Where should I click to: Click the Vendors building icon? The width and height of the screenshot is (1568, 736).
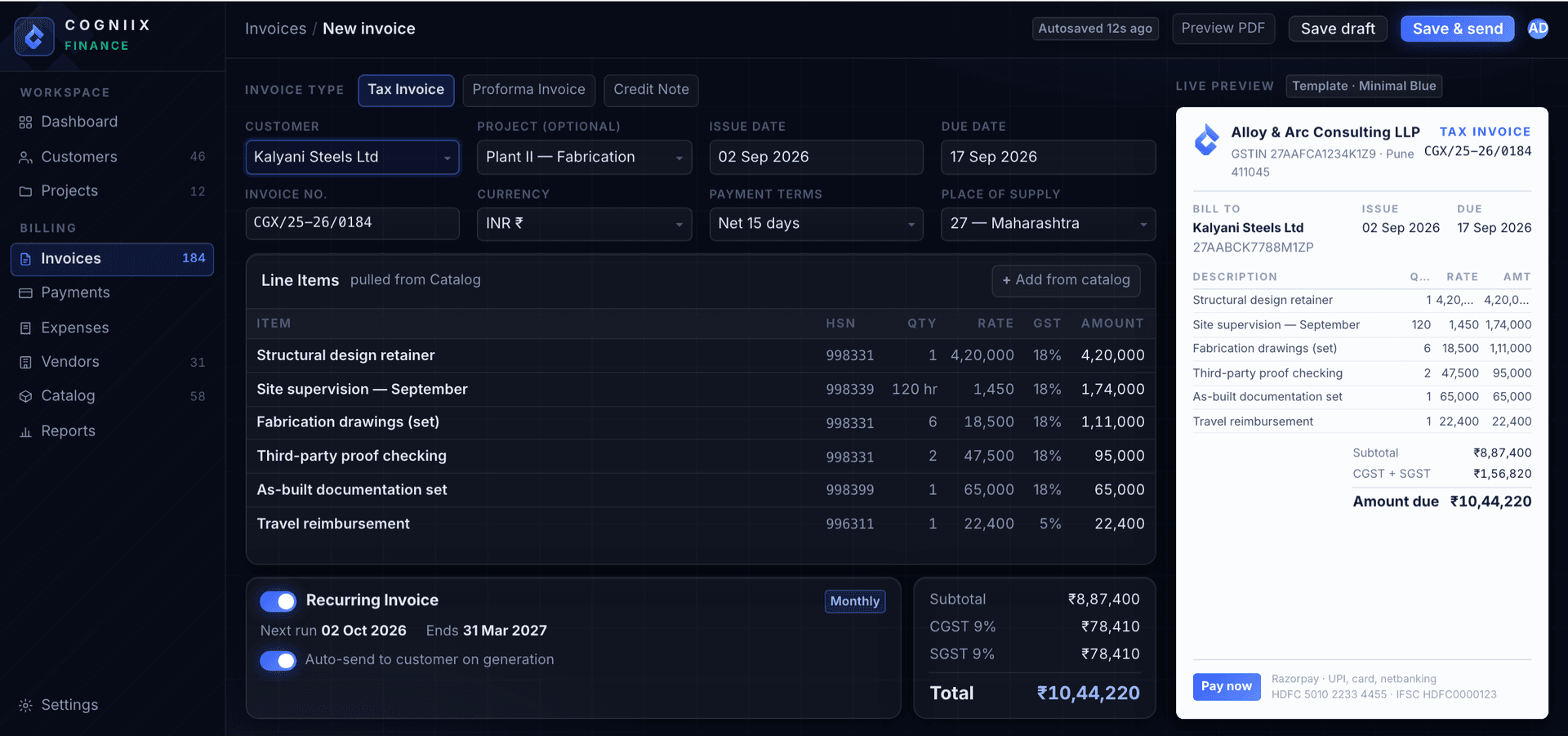[x=25, y=362]
